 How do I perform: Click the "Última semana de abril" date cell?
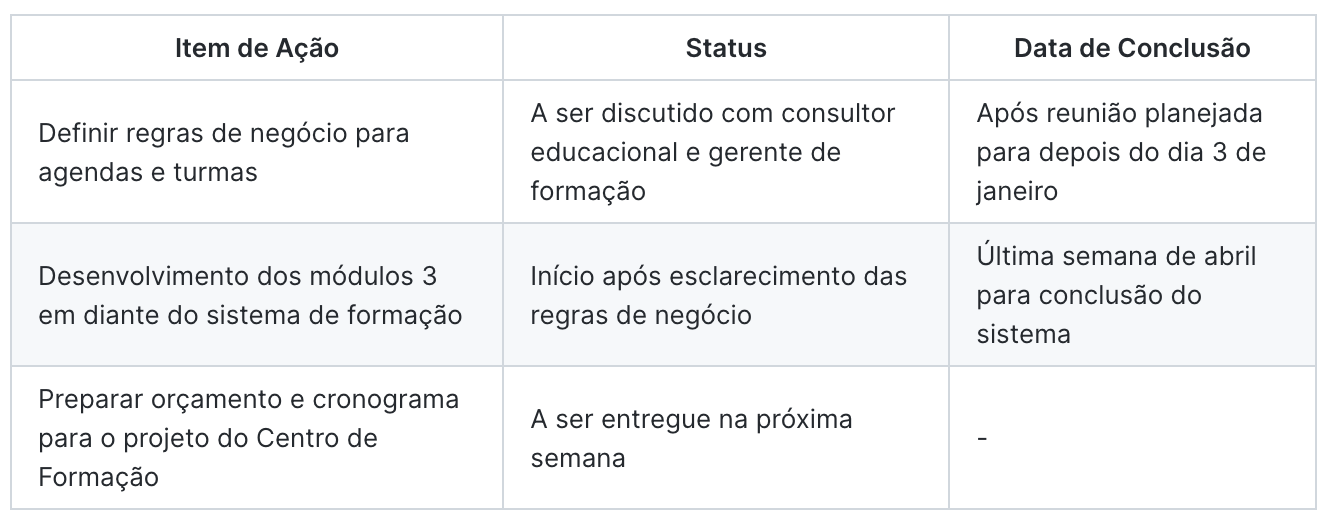(x=1117, y=256)
